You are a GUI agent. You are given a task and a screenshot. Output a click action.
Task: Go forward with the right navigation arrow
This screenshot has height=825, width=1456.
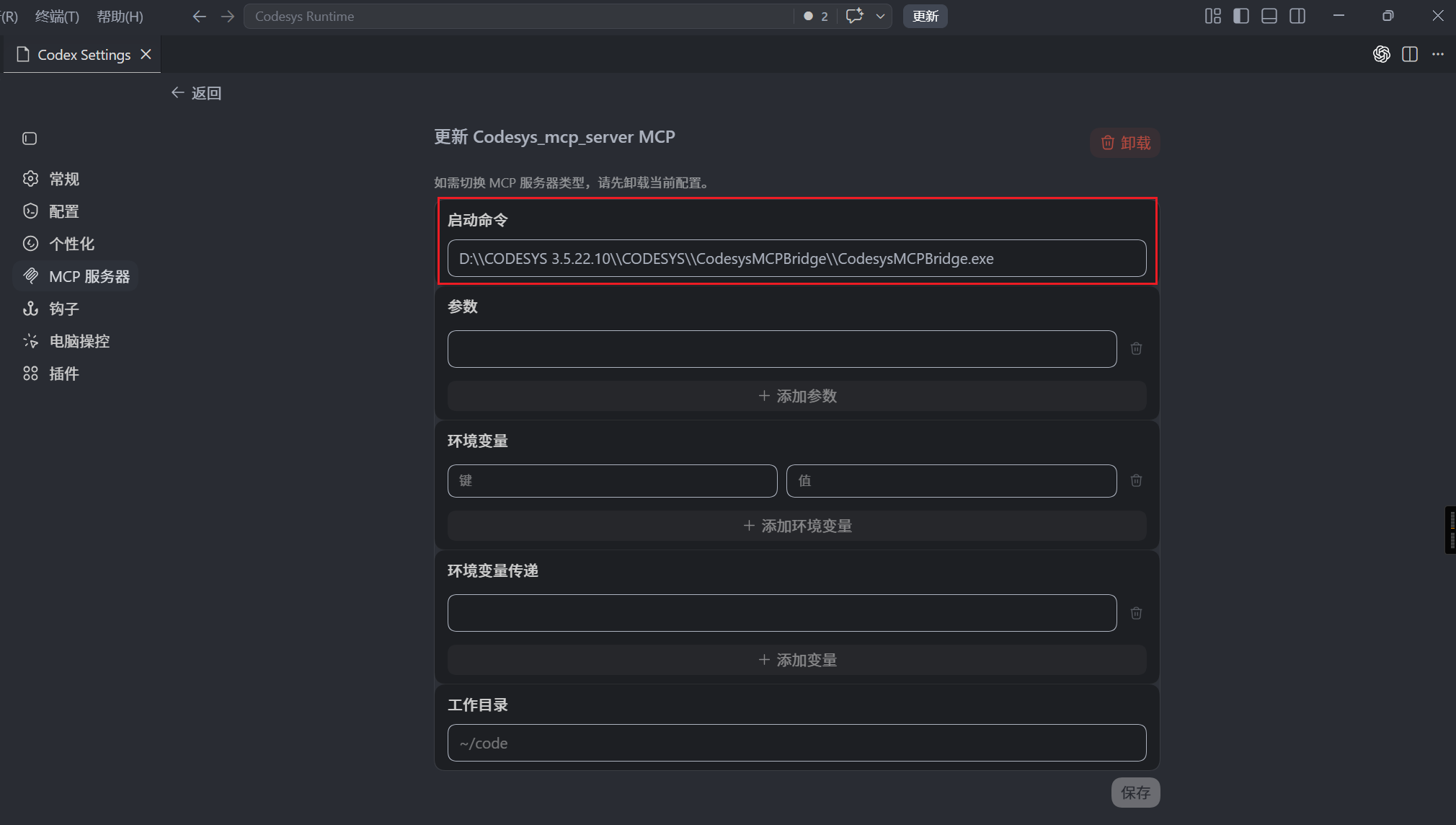[228, 16]
